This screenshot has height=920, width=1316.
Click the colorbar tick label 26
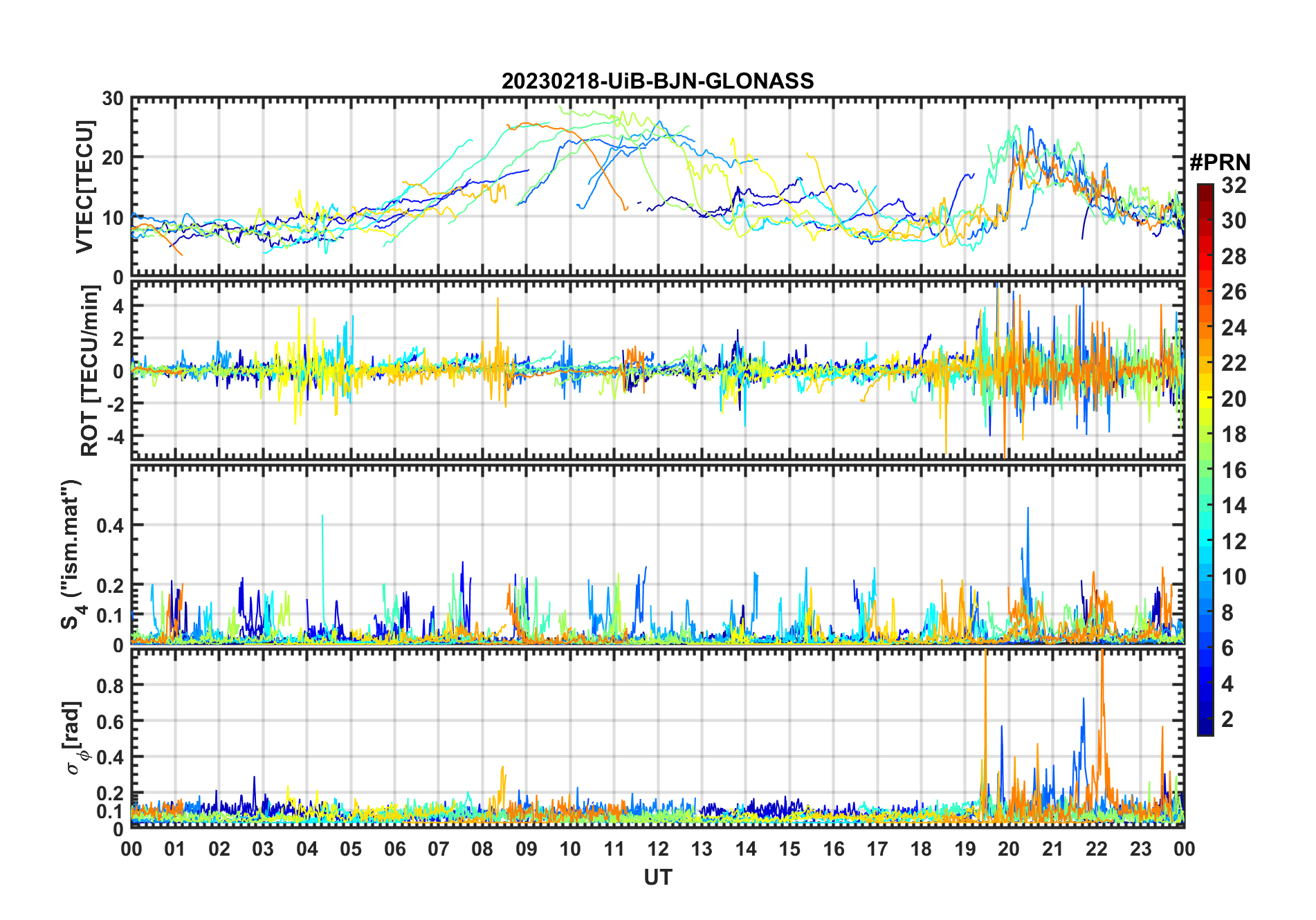coord(1234,292)
